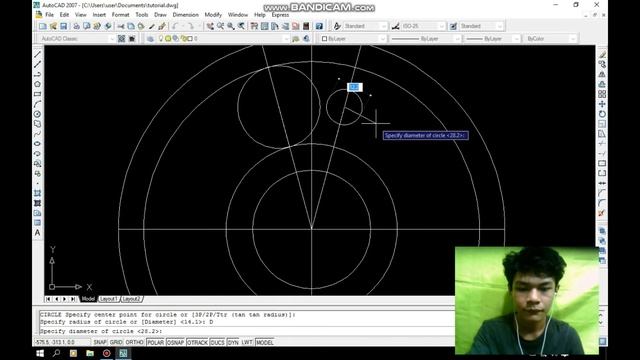Image resolution: width=640 pixels, height=360 pixels.
Task: Select the Rotate tool in Modify toolbar
Action: pyautogui.click(x=602, y=114)
